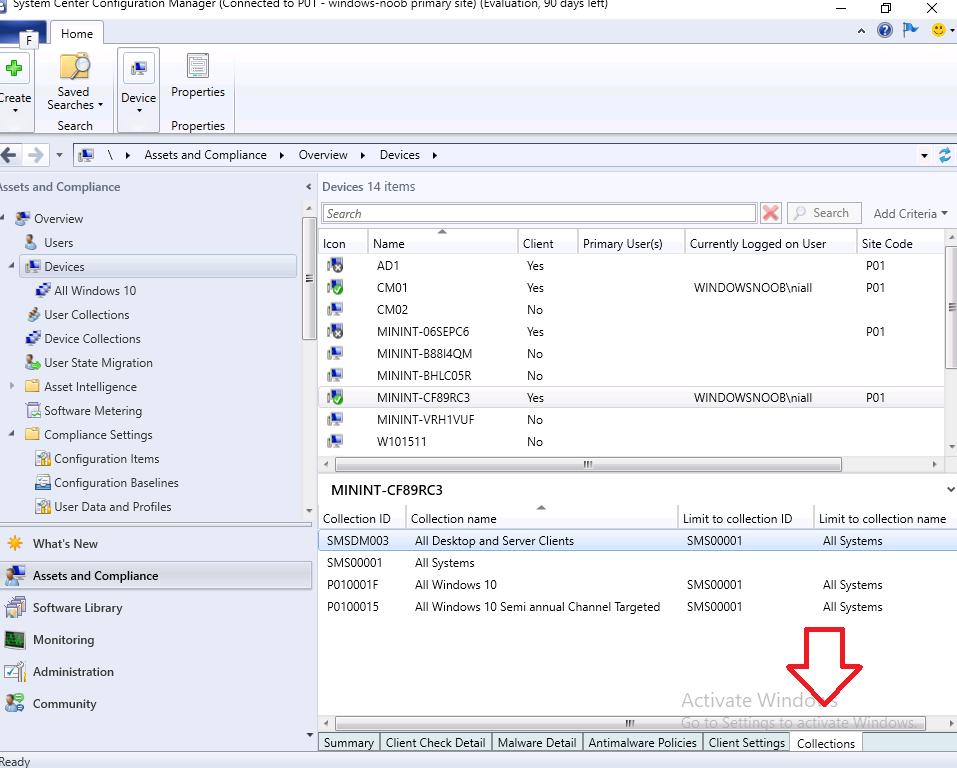Select the MININT-06SEPC6 device row
957x768 pixels.
632,331
